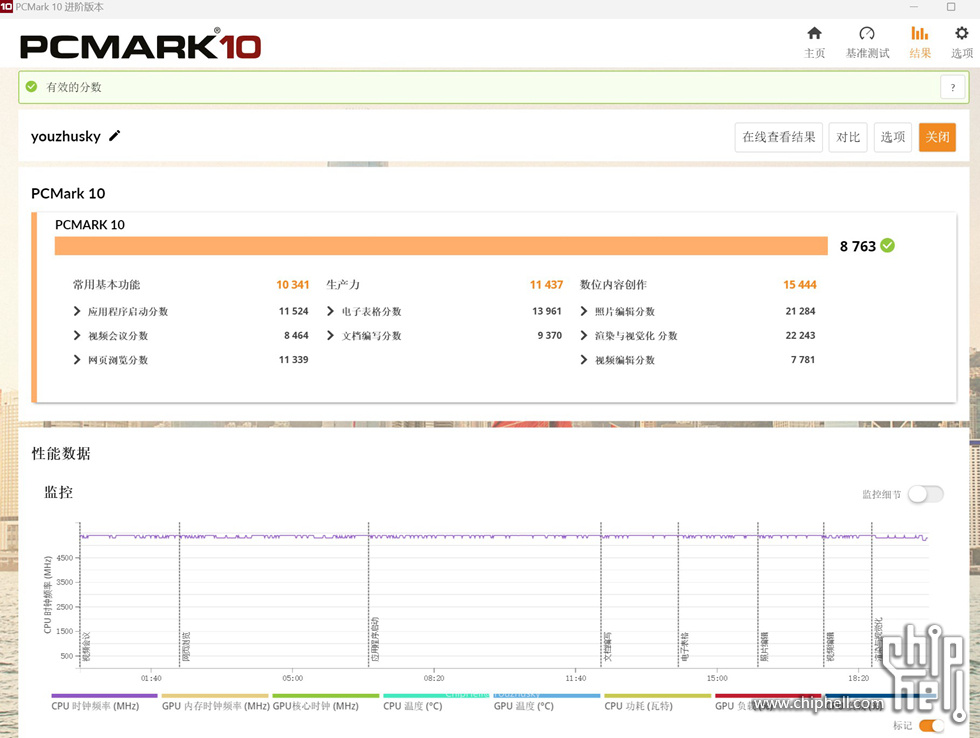Open the 基准测试 benchmark gauge icon
Viewport: 980px width, 738px height.
coord(867,33)
